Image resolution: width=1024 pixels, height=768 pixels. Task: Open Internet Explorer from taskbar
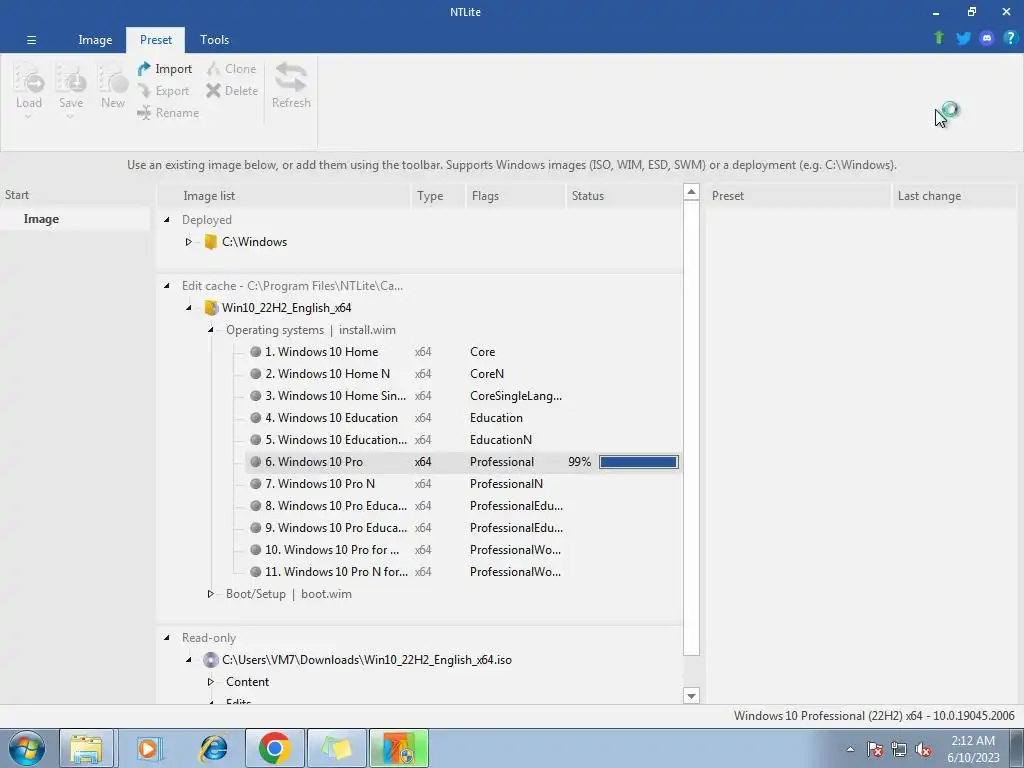click(214, 748)
